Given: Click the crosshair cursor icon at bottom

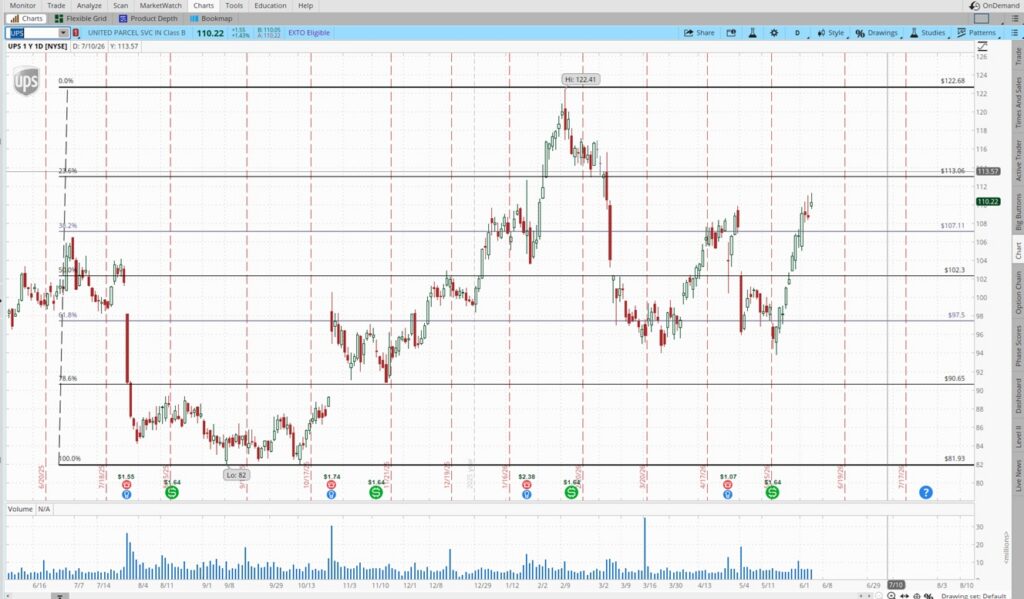Looking at the screenshot, I should (917, 596).
